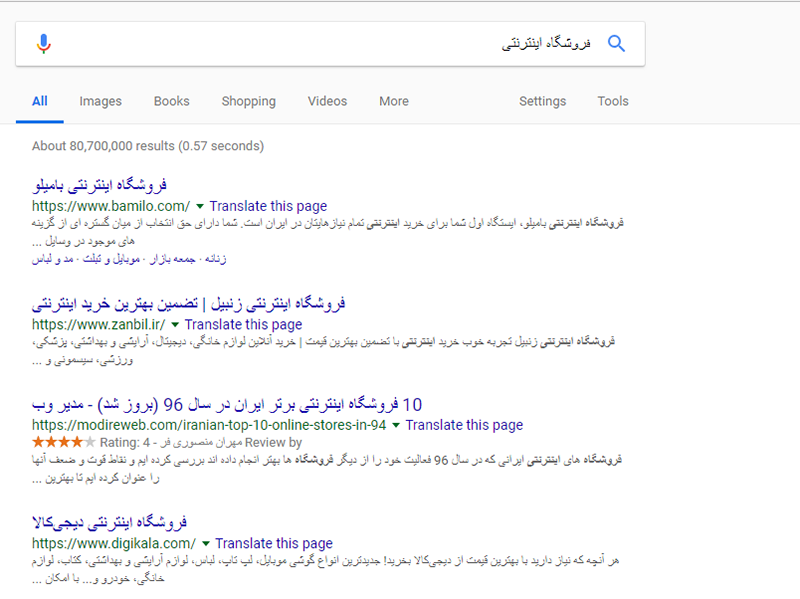Click Translate this page for digikala.com
Screen dimensions: 800x599
[x=273, y=543]
